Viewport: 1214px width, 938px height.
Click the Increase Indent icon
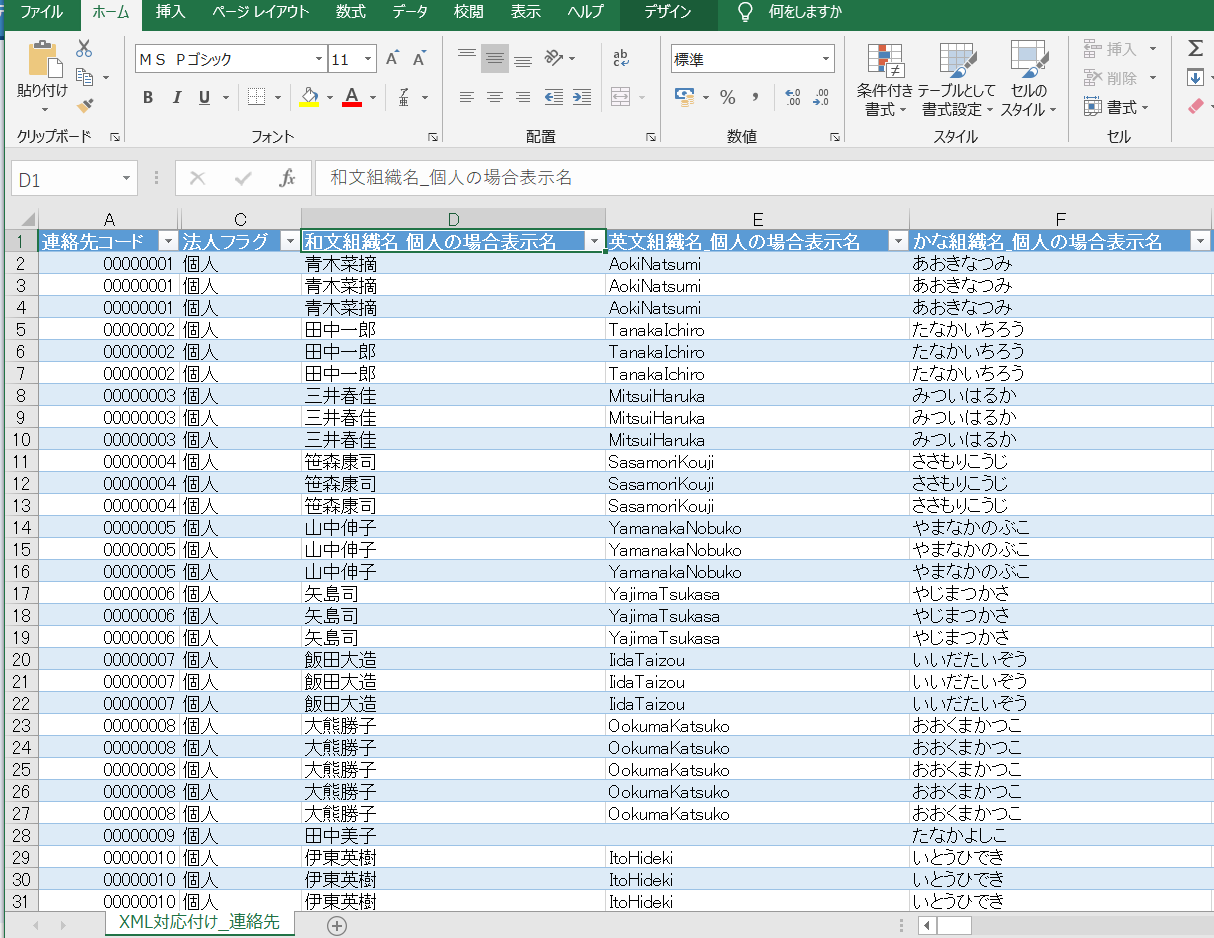click(581, 97)
